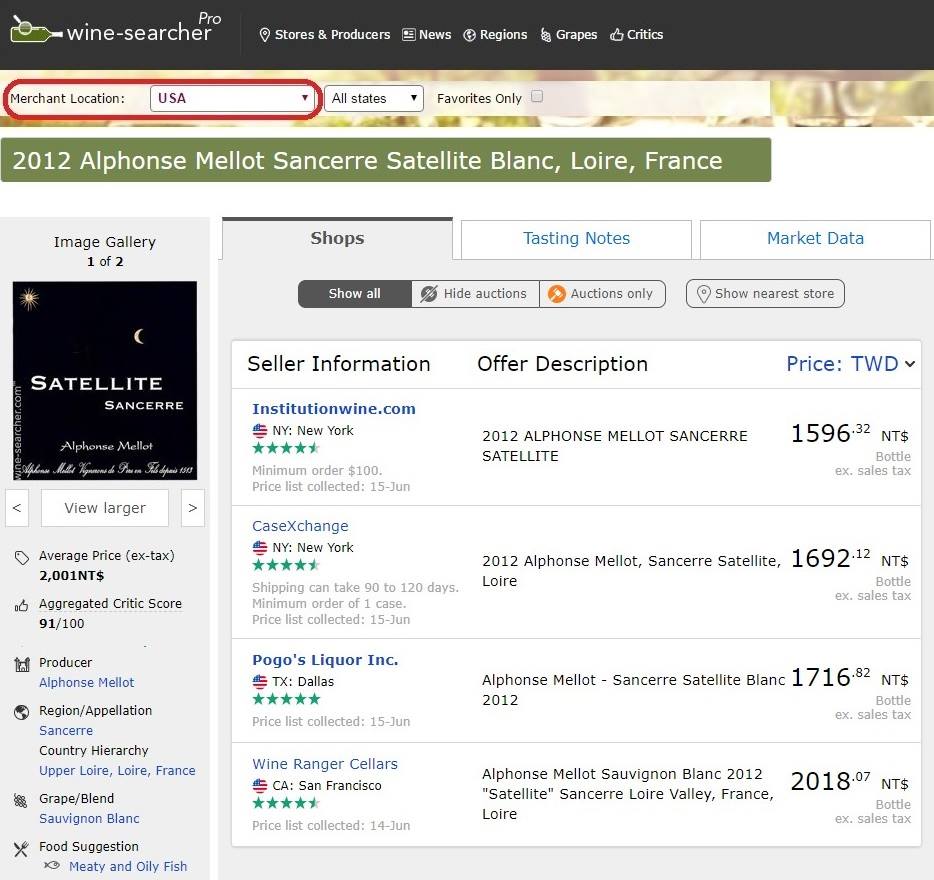Click the Aggregated Critic Score label
934x880 pixels.
[110, 604]
